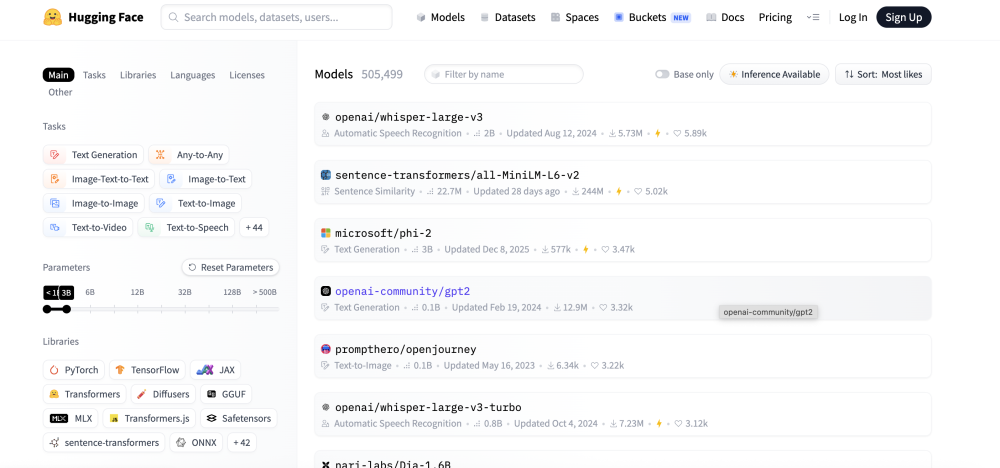This screenshot has width=1000, height=468.
Task: Click the Text-to-Speech task icon
Action: pos(149,227)
